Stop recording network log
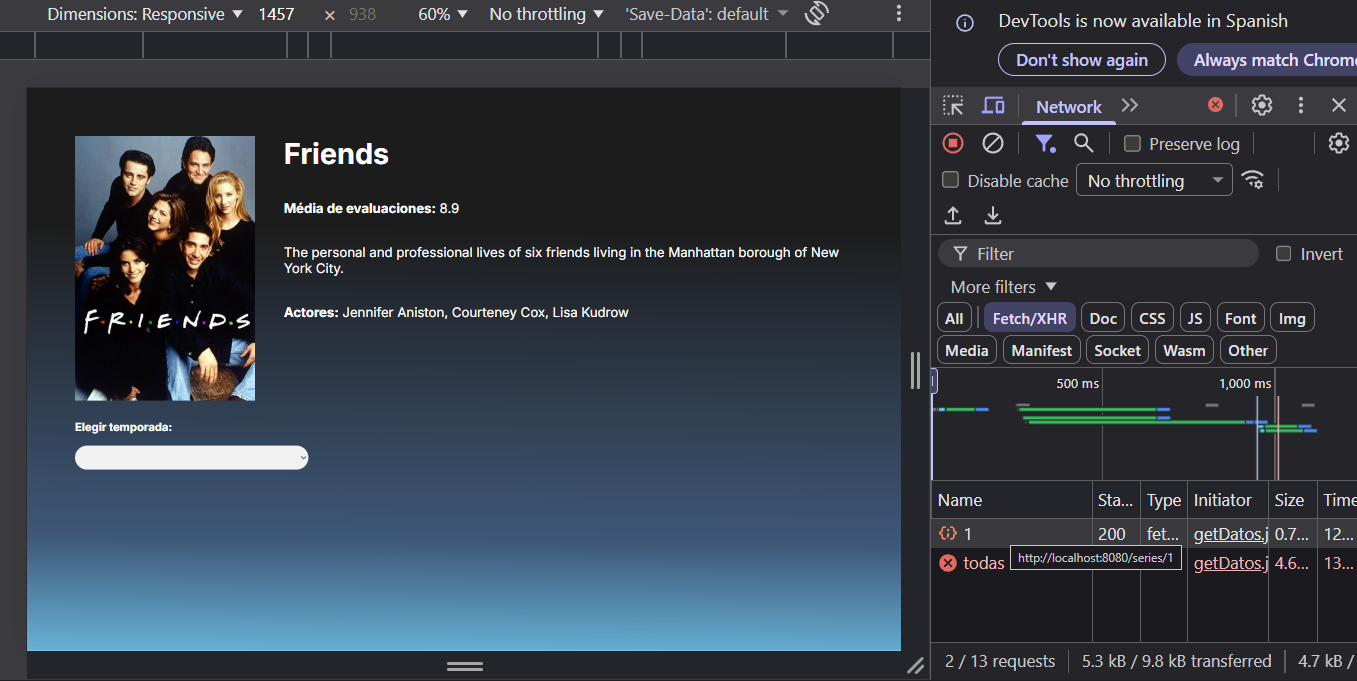This screenshot has width=1357, height=681. coord(953,143)
